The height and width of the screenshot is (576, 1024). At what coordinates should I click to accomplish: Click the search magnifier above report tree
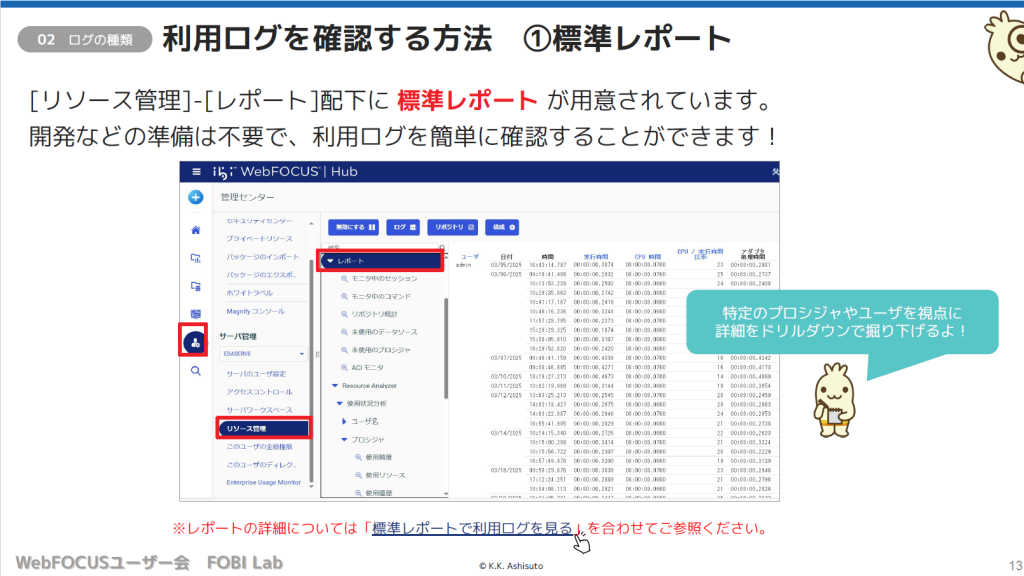click(x=442, y=248)
